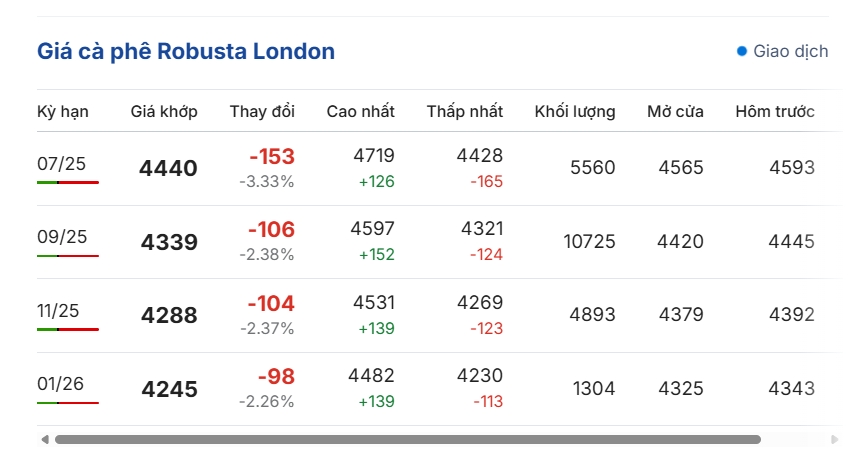
Task: Click the Khối lượng column header
Action: coord(574,112)
